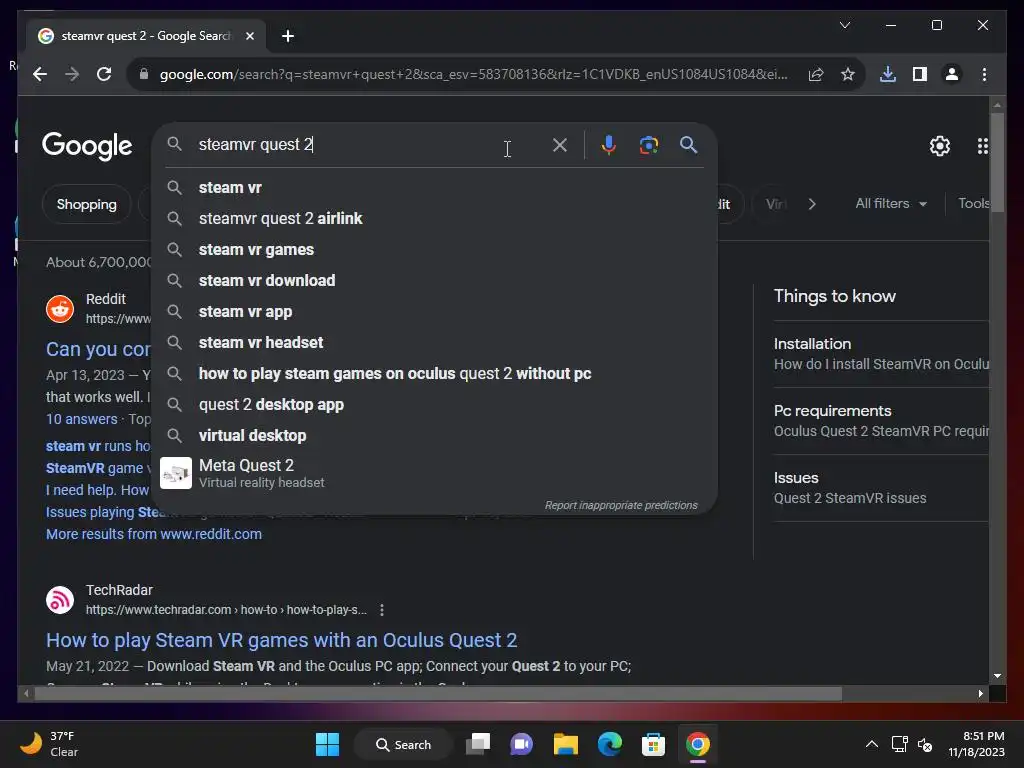
Task: Click the Installation topic under Things to know
Action: [881, 353]
